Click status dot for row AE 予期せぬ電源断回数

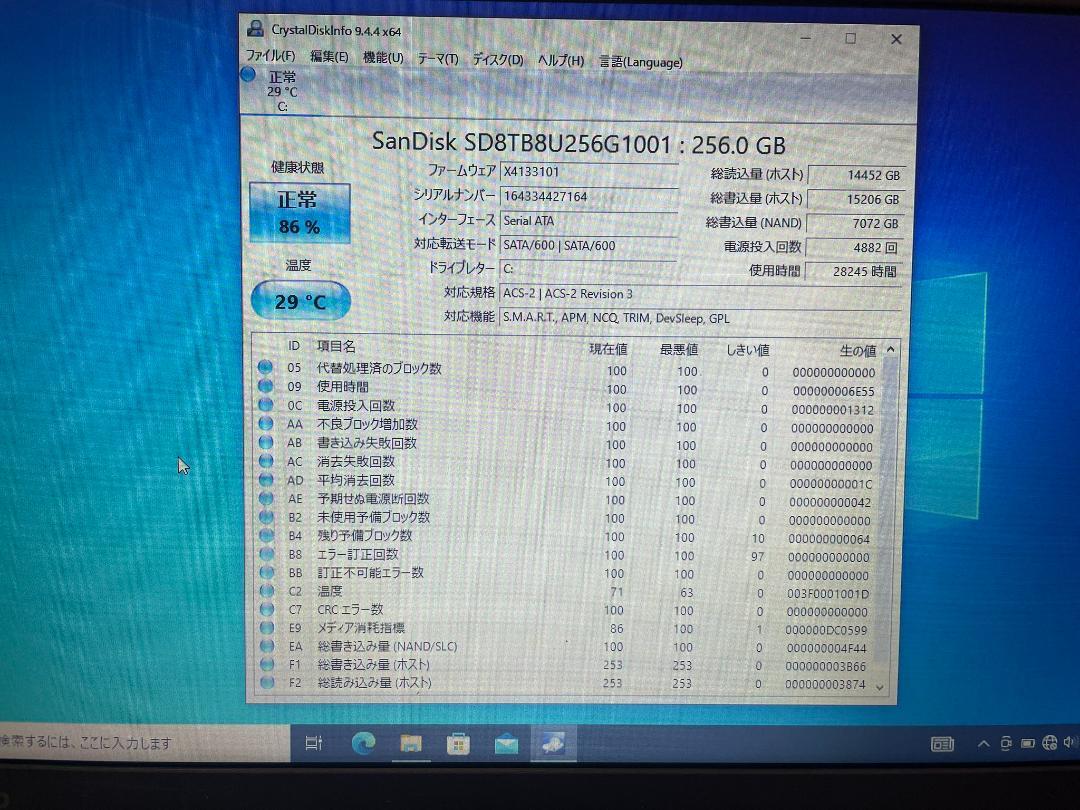pyautogui.click(x=267, y=497)
